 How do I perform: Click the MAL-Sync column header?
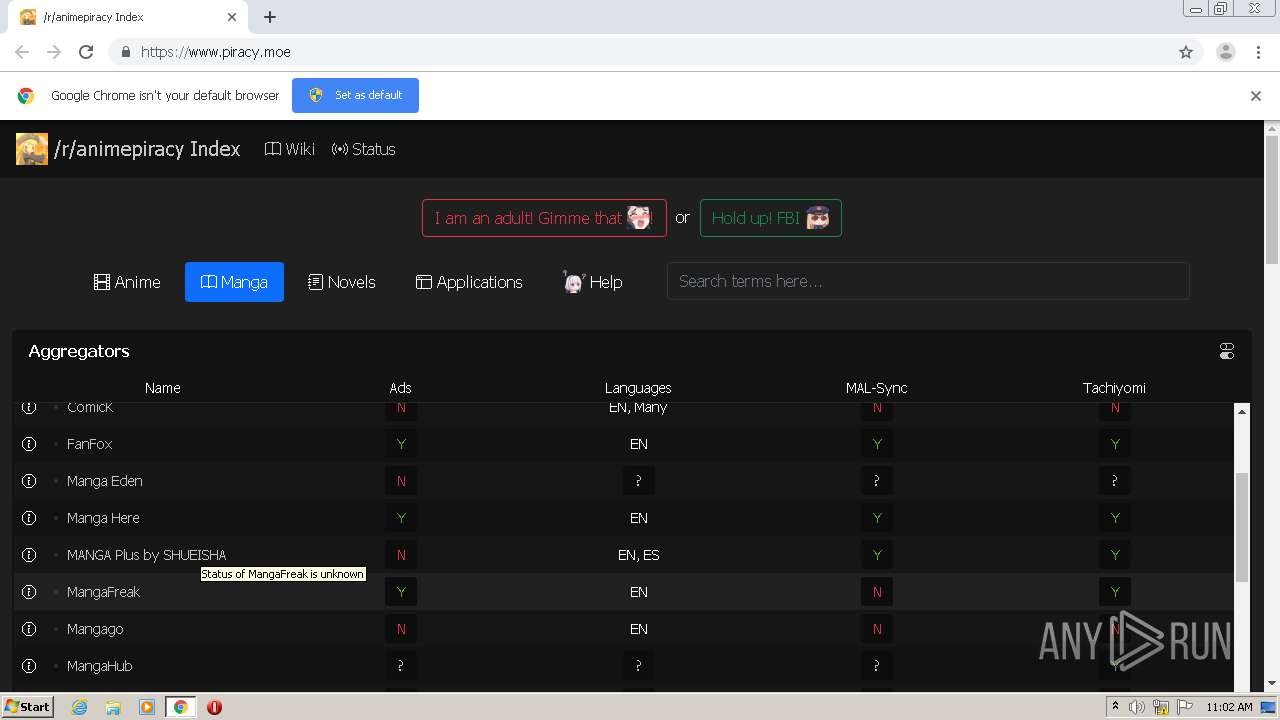click(x=876, y=388)
